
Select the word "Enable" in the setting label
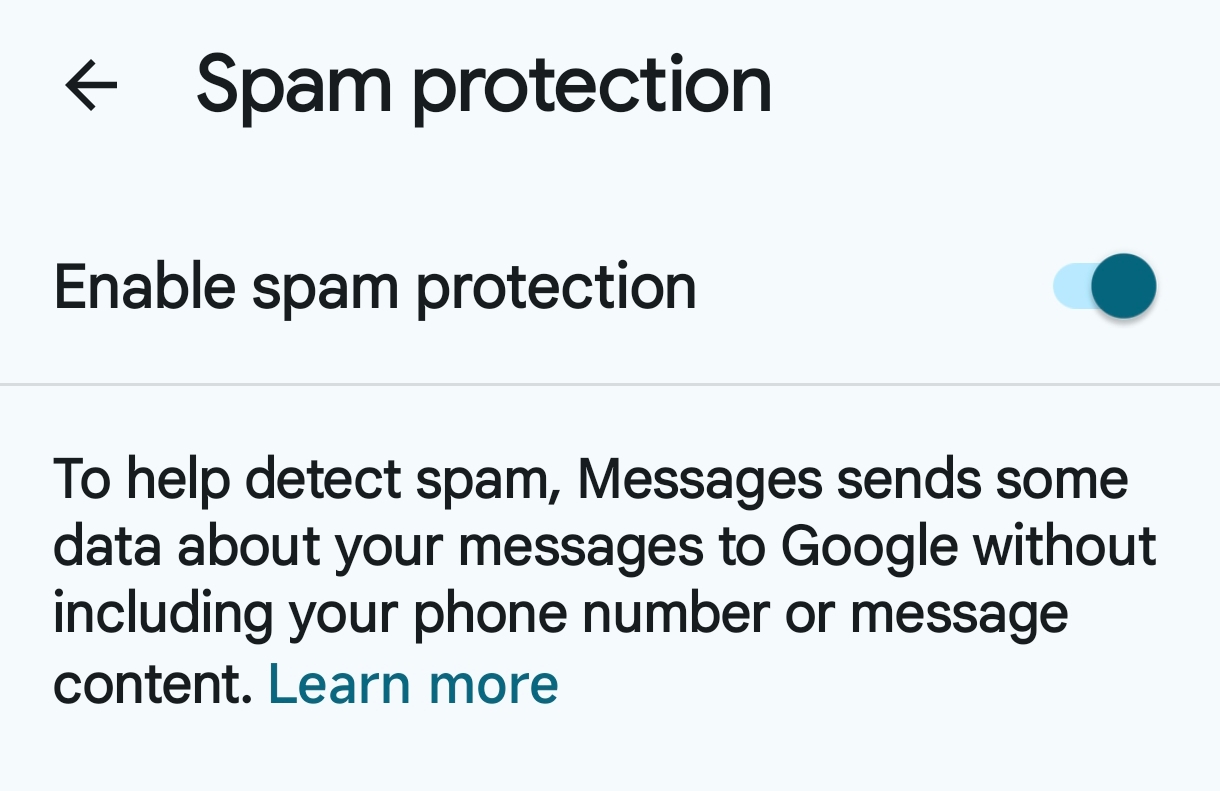144,288
